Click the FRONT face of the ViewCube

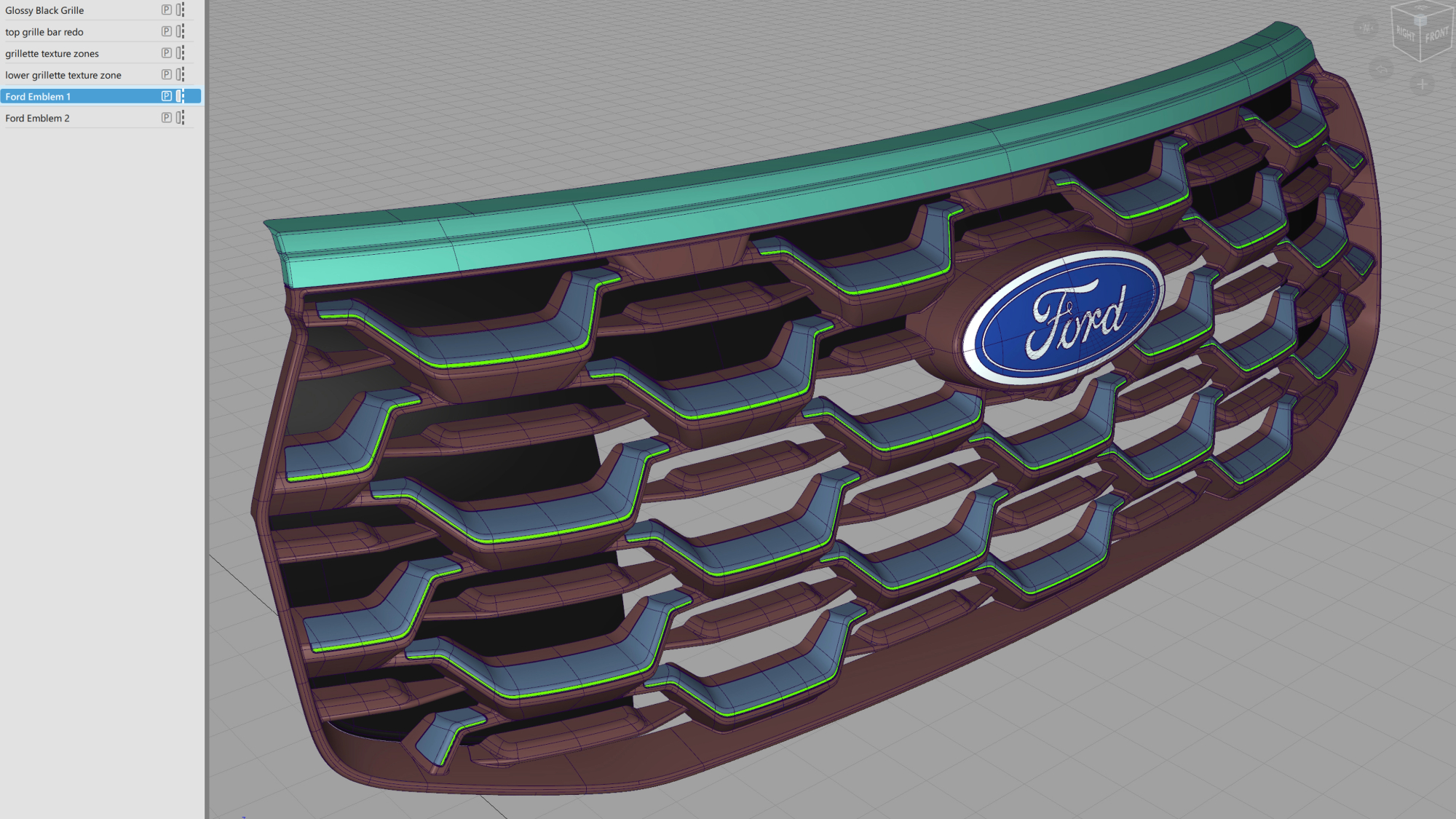pos(1436,35)
